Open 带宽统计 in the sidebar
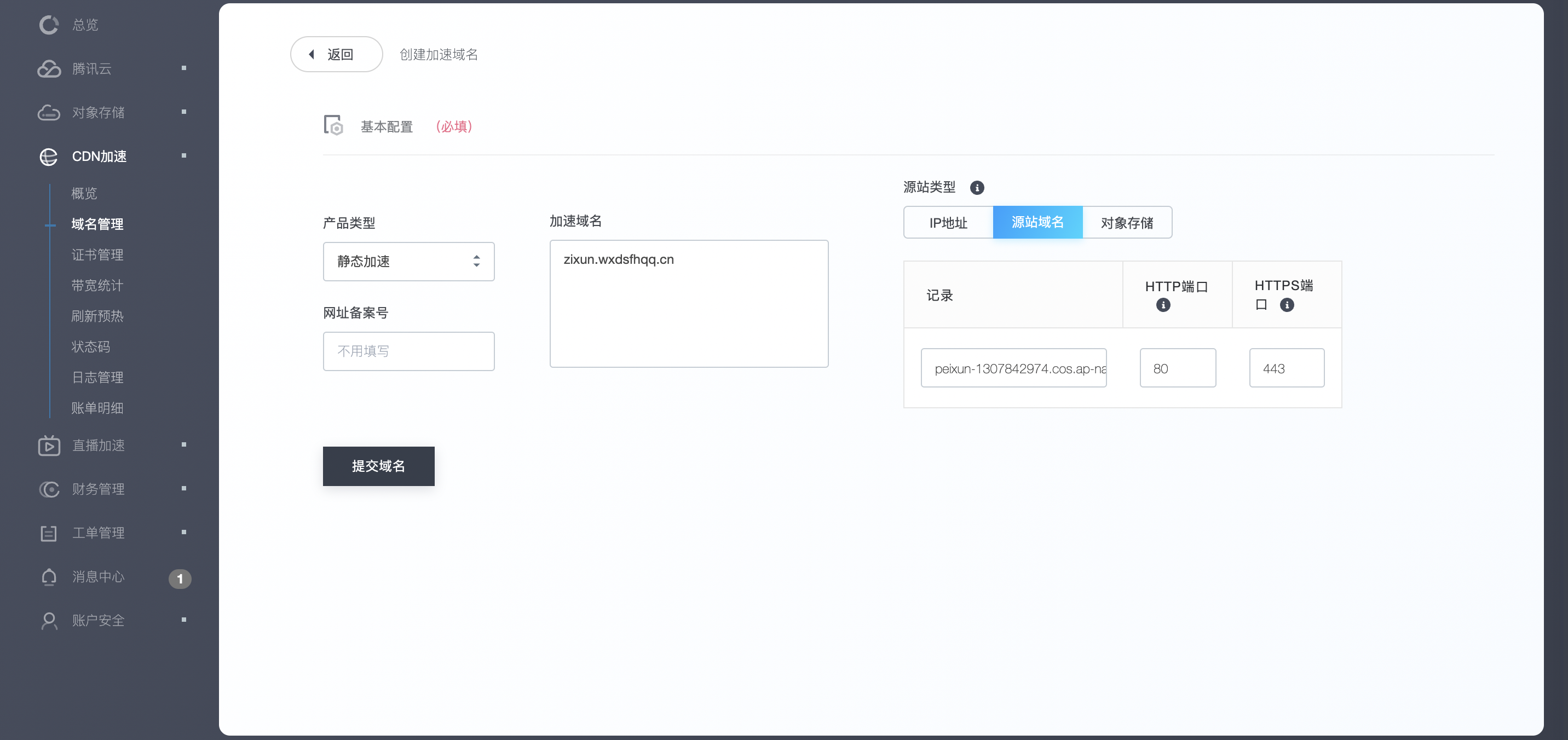 pos(97,285)
